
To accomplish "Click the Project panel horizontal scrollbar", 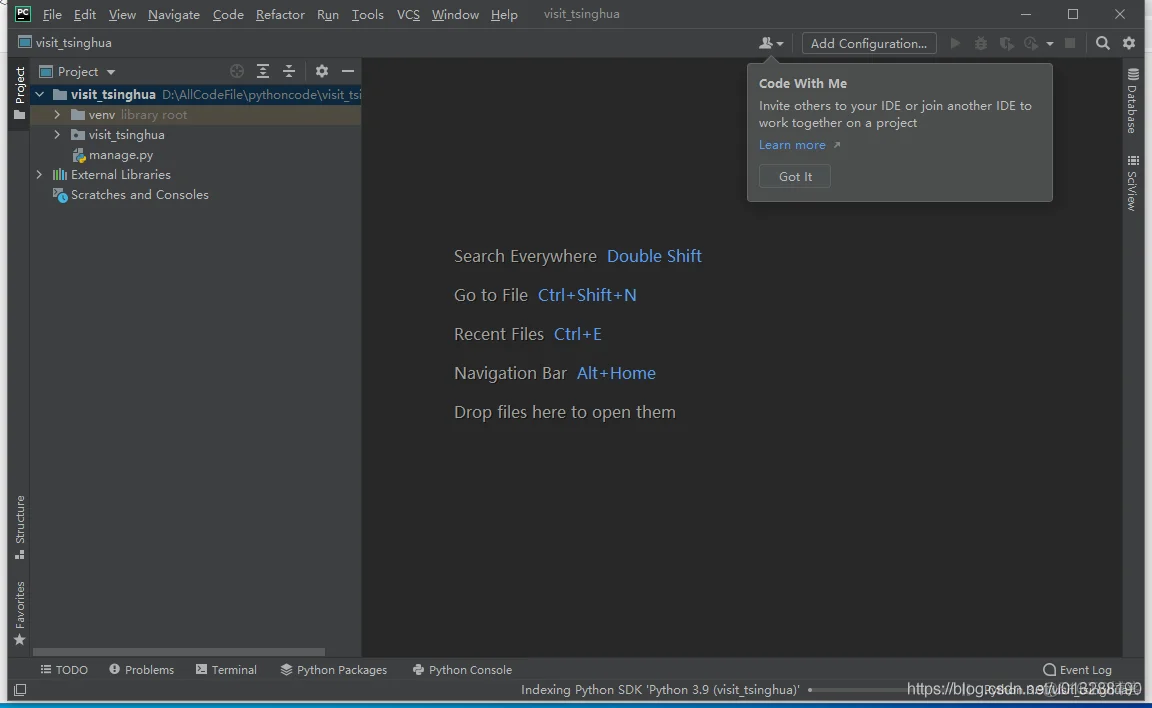I will 179,651.
